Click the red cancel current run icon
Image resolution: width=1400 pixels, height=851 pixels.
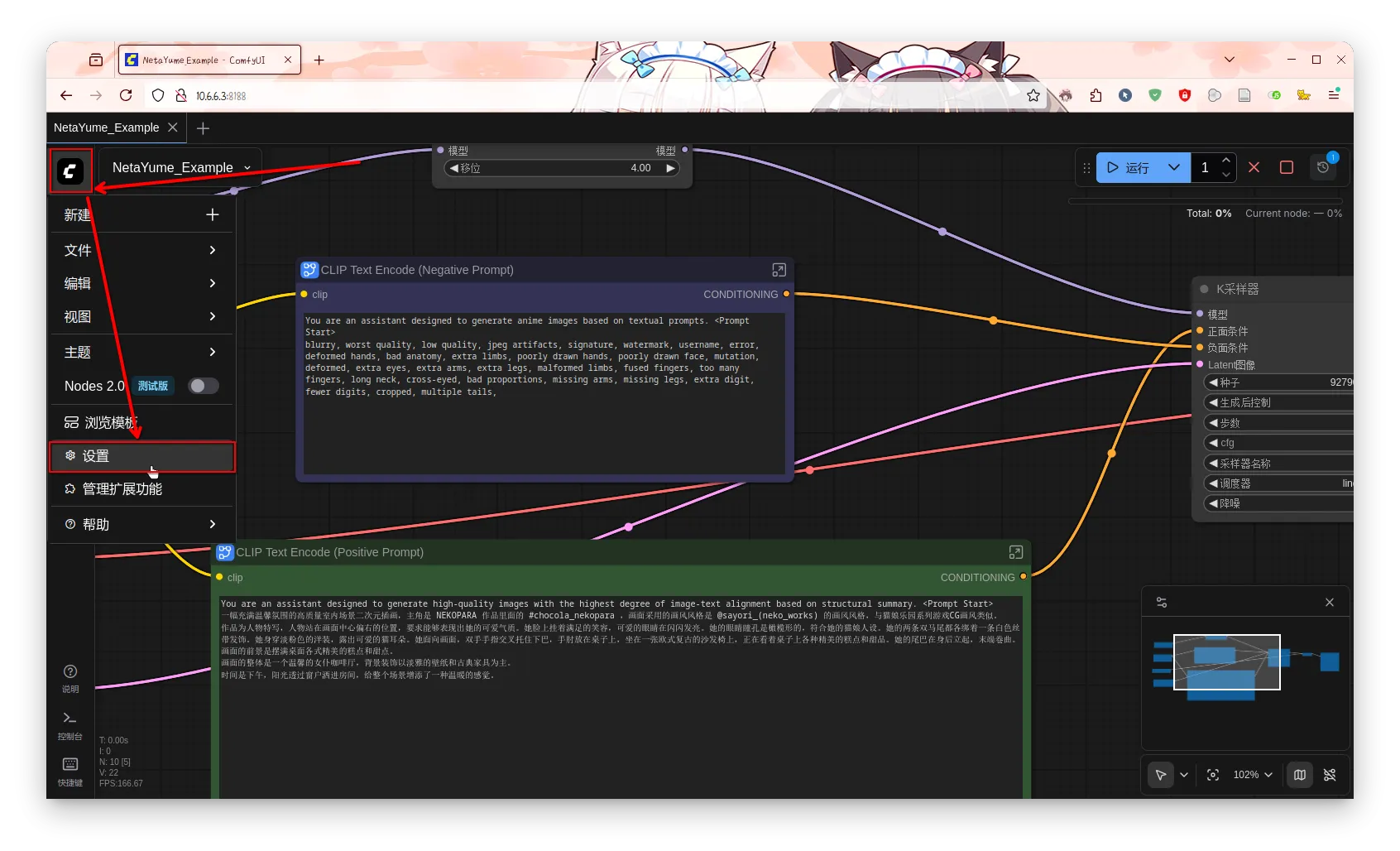pos(1254,167)
